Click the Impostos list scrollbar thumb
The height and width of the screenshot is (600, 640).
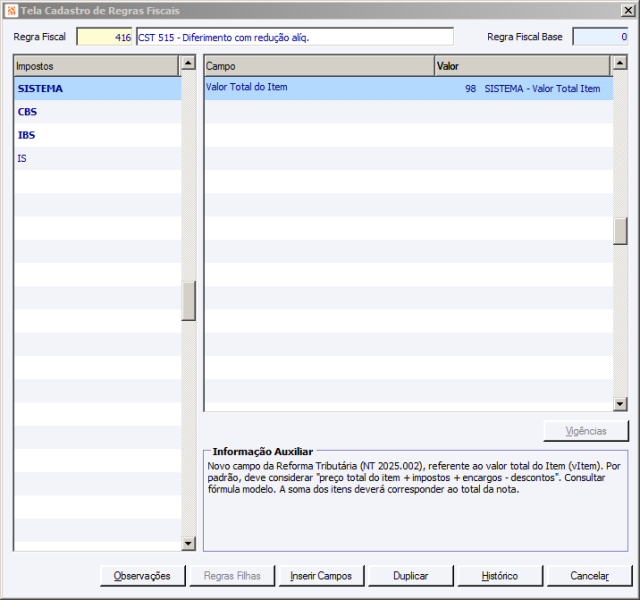(188, 301)
